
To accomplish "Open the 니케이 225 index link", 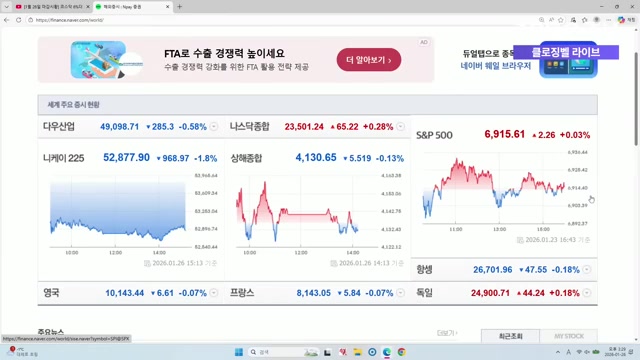I will [x=63, y=158].
